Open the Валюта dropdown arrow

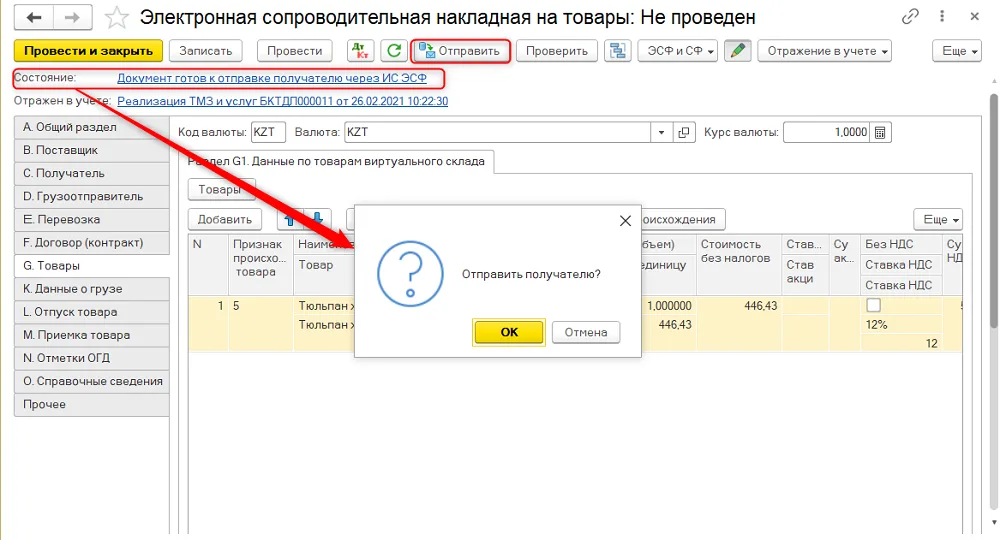(x=661, y=133)
